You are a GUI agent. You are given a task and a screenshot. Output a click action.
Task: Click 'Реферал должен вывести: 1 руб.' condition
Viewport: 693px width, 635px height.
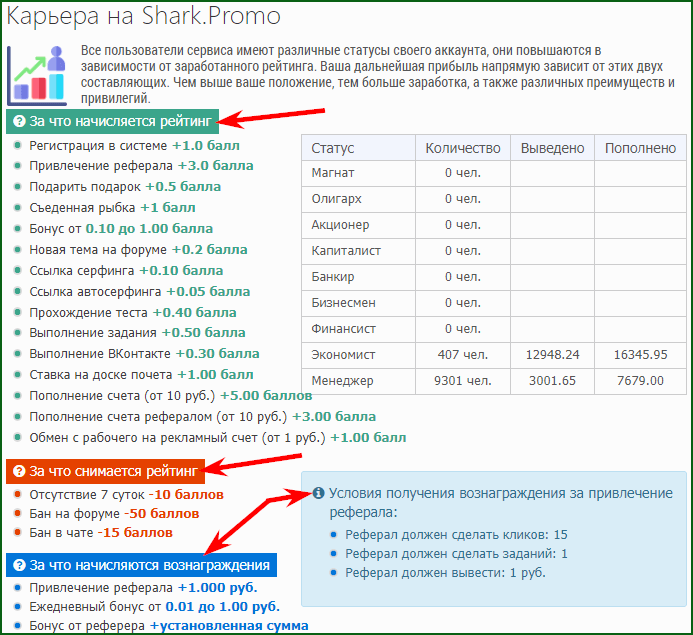pyautogui.click(x=446, y=574)
